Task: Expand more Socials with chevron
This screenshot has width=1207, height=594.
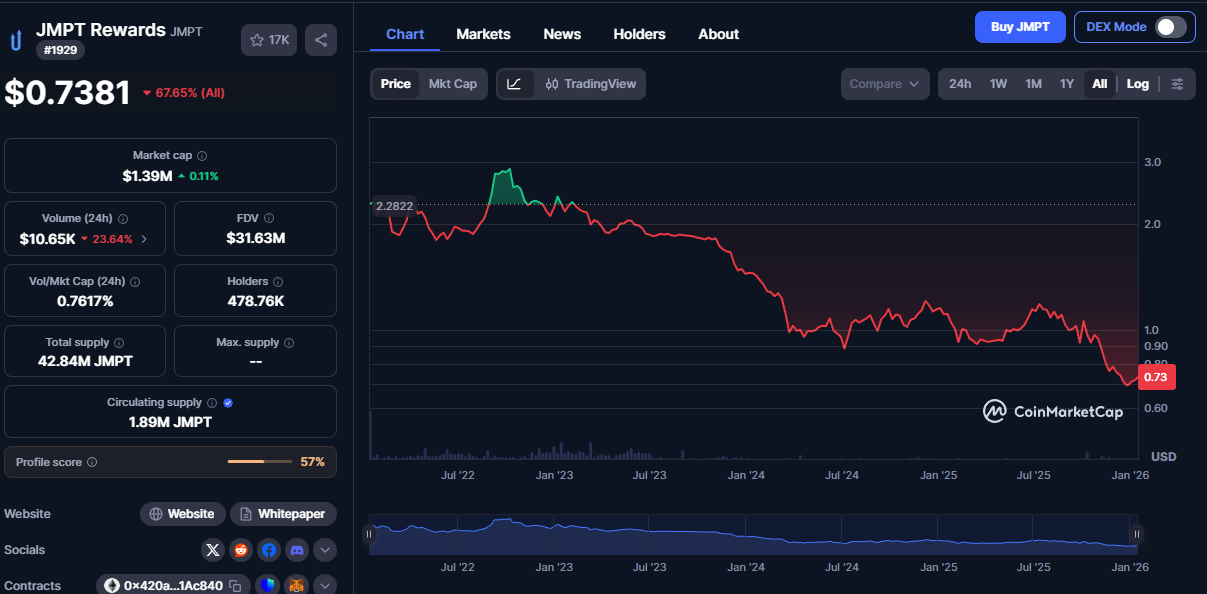Action: [x=325, y=550]
